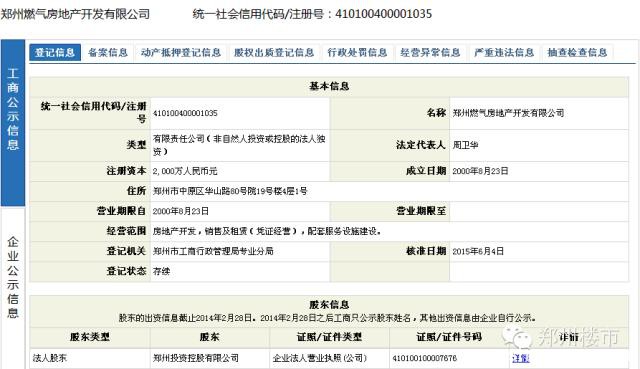This screenshot has width=640, height=369.
Task: Click registration status 存续
Action: (x=161, y=271)
